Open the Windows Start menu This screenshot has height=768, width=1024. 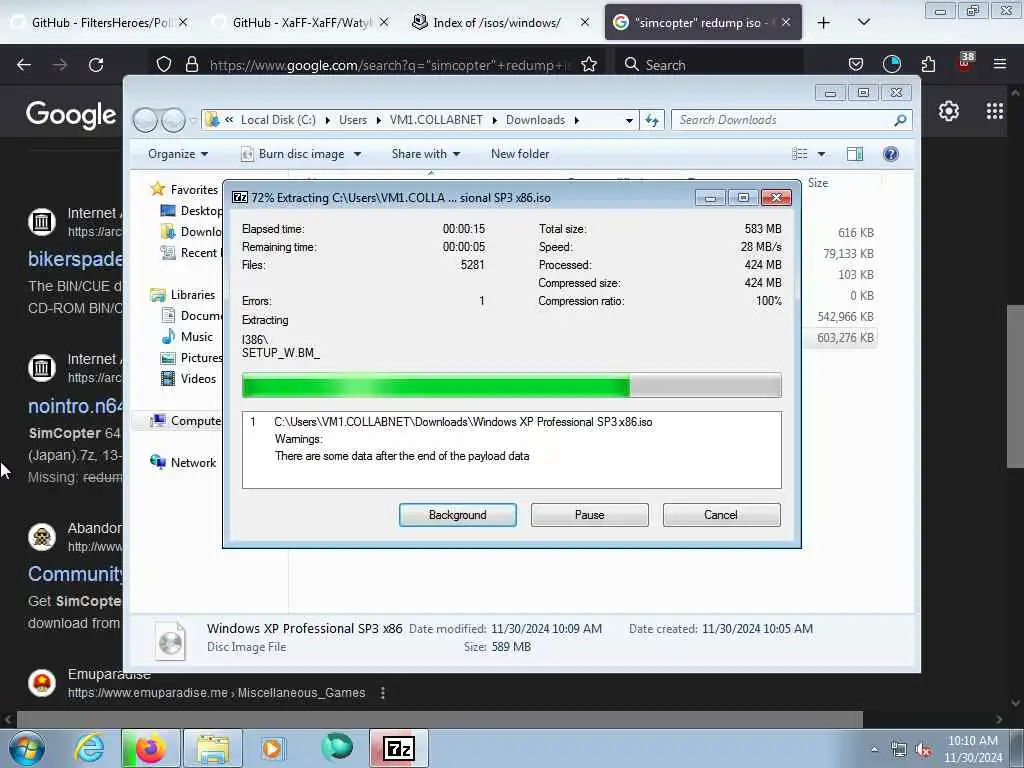(27, 748)
